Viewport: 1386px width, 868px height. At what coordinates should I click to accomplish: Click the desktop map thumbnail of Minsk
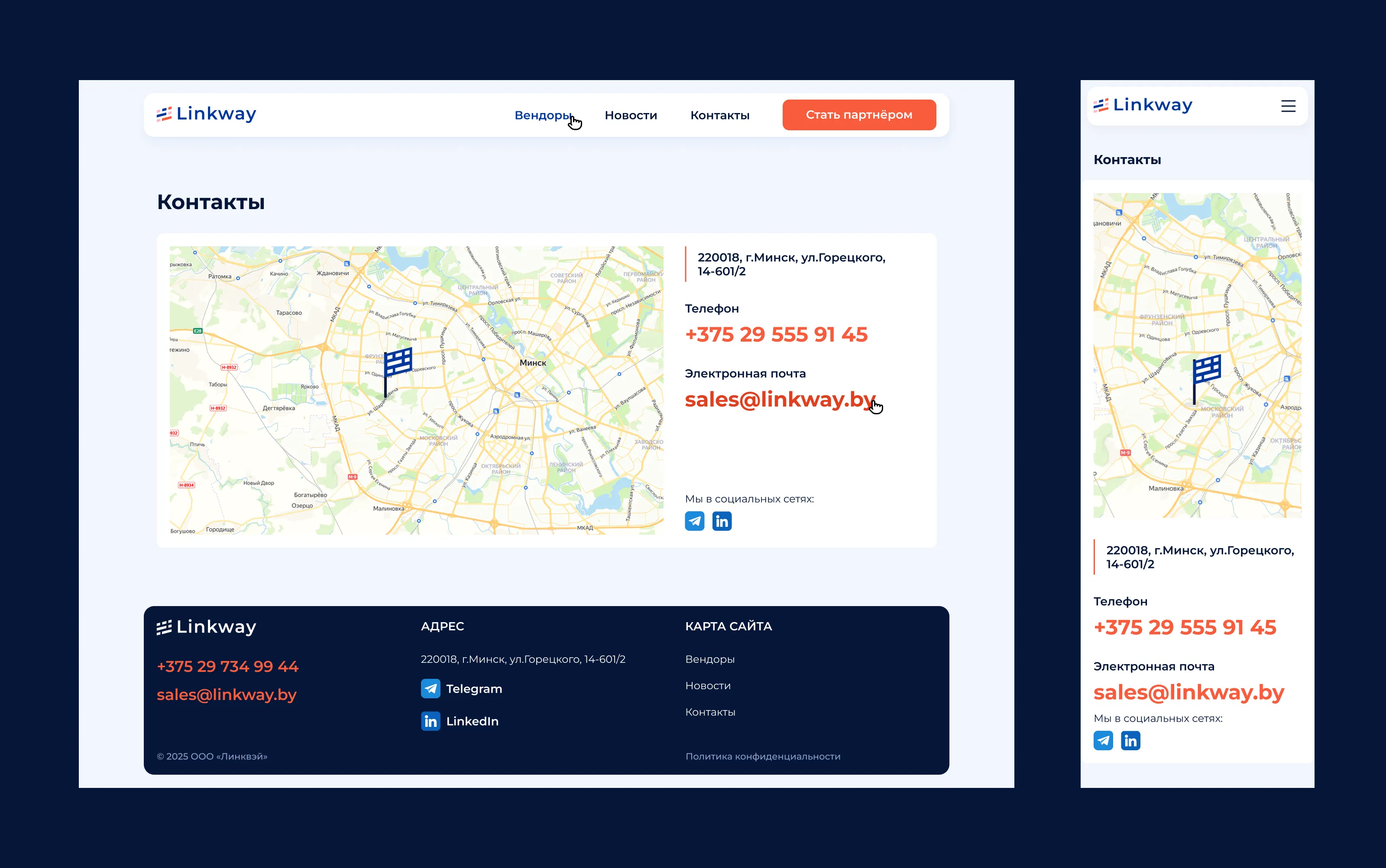[x=416, y=390]
